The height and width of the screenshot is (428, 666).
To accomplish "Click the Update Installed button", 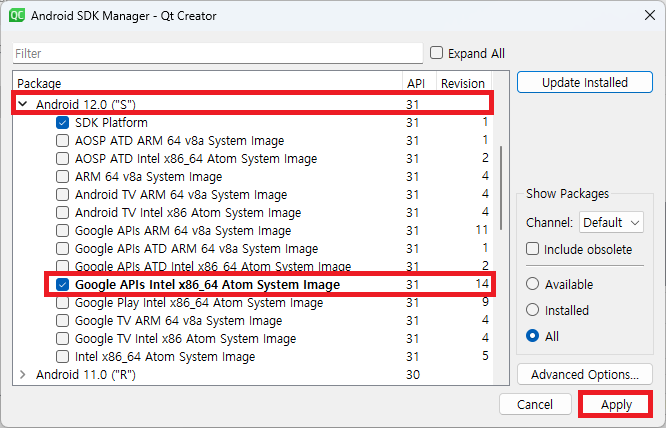I will point(584,82).
